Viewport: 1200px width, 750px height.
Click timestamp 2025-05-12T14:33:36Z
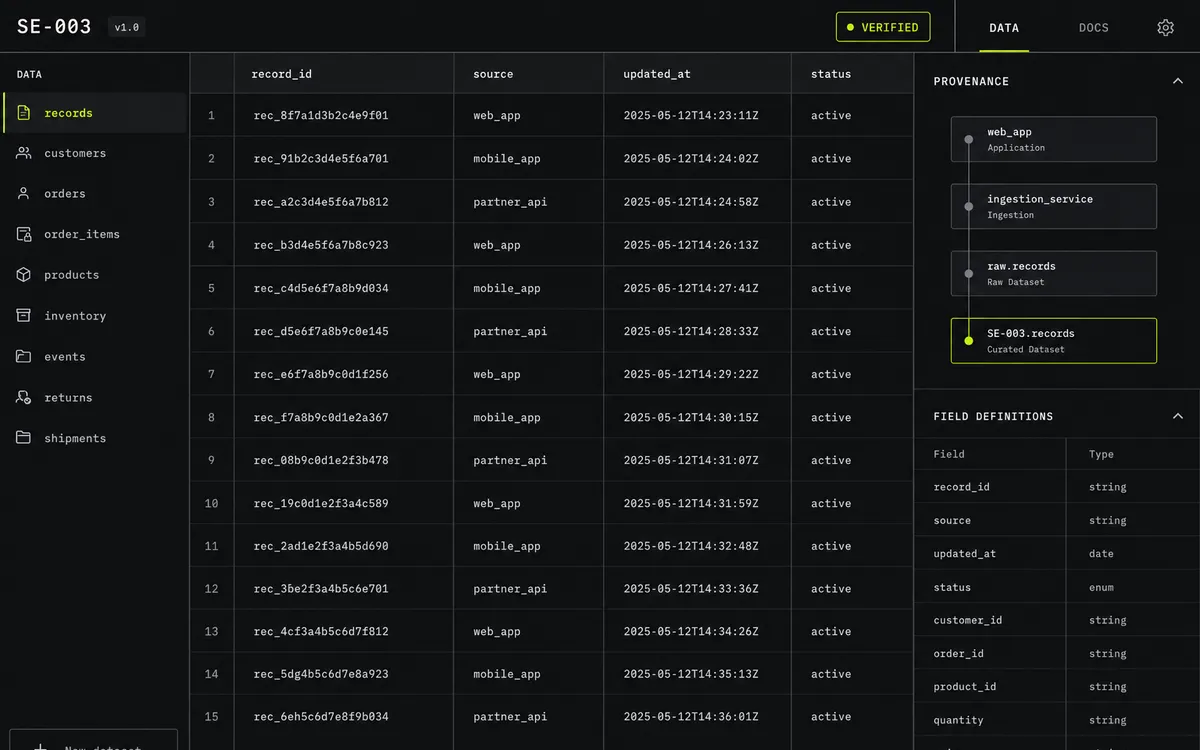(x=691, y=589)
